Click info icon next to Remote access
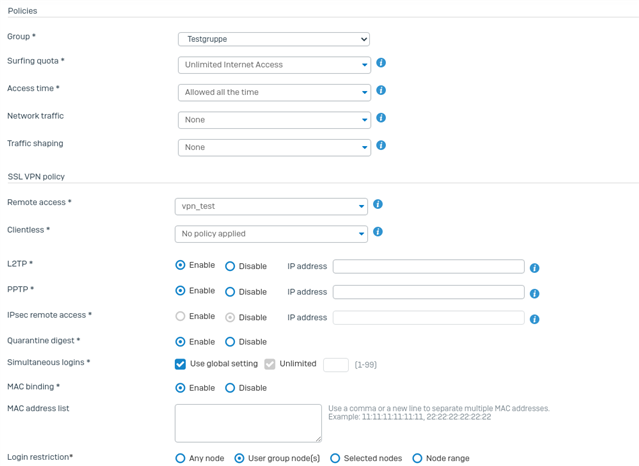This screenshot has height=466, width=639. click(378, 204)
